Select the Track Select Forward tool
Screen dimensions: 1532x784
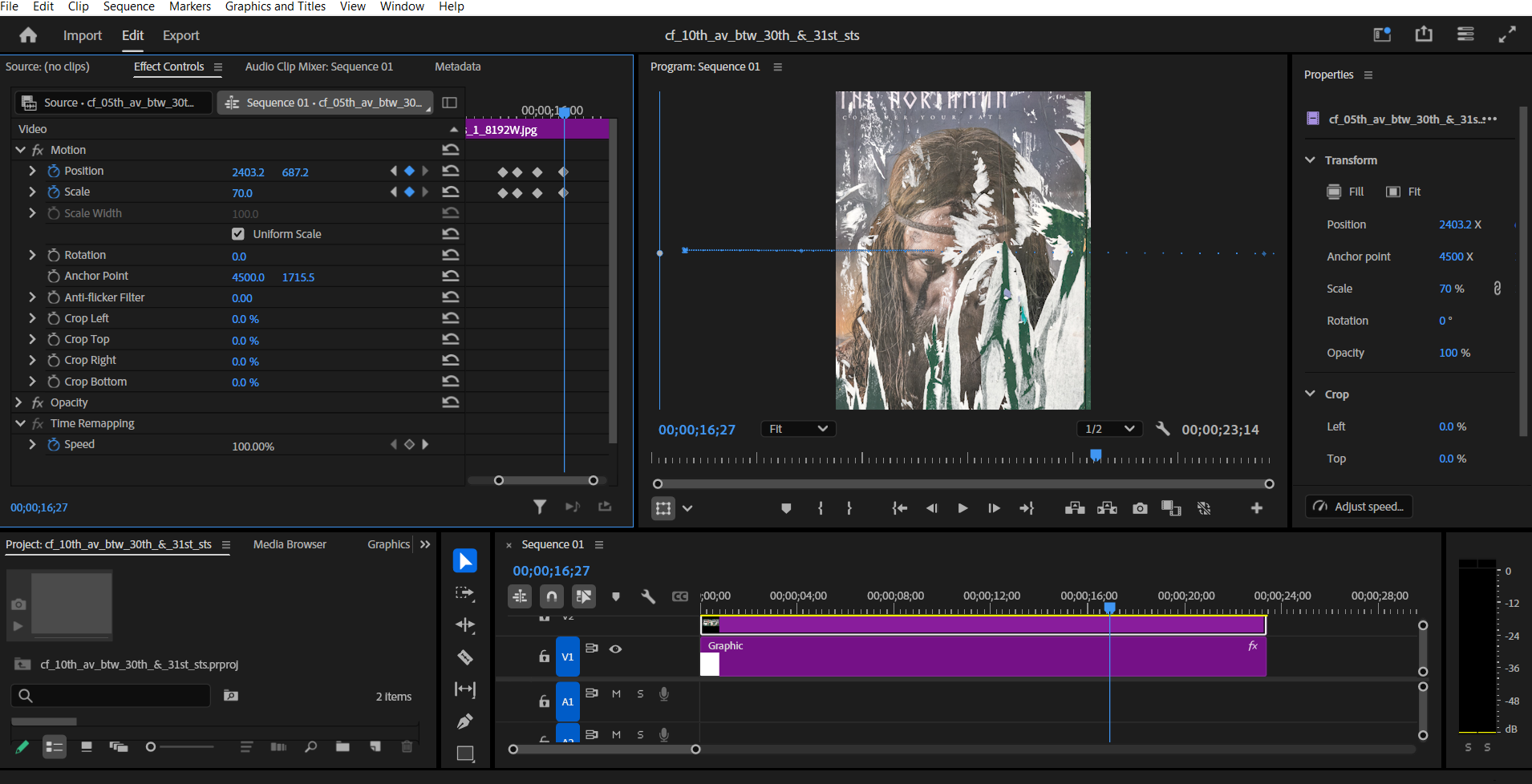(465, 593)
